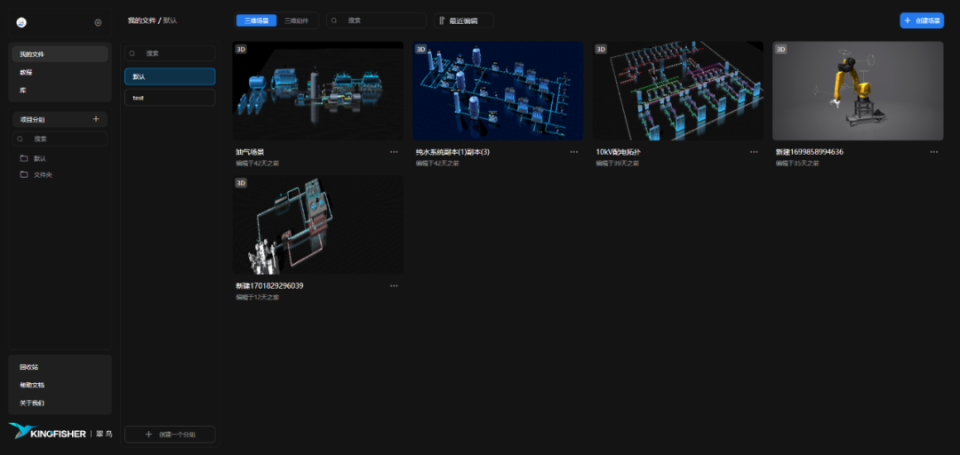Click 创建一个分组 button at bottom

pyautogui.click(x=170, y=434)
